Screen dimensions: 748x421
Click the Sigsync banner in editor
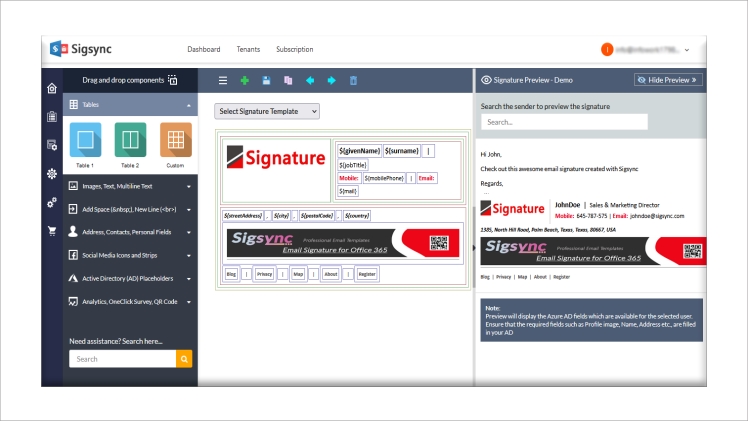[343, 243]
